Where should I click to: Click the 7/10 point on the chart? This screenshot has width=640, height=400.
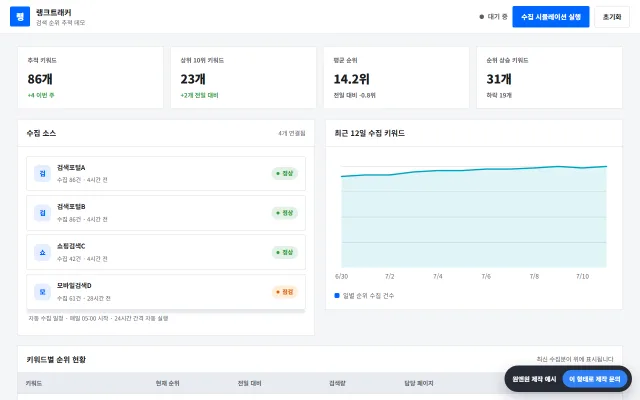[582, 168]
